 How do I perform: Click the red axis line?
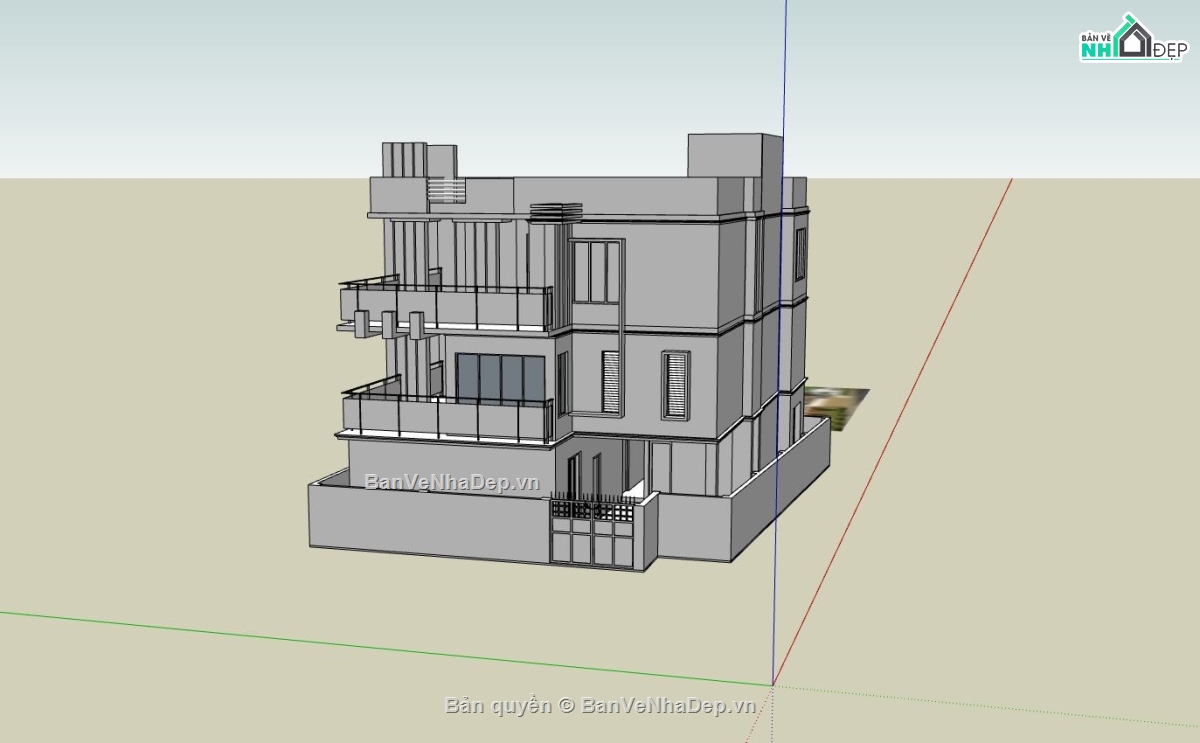pyautogui.click(x=900, y=420)
